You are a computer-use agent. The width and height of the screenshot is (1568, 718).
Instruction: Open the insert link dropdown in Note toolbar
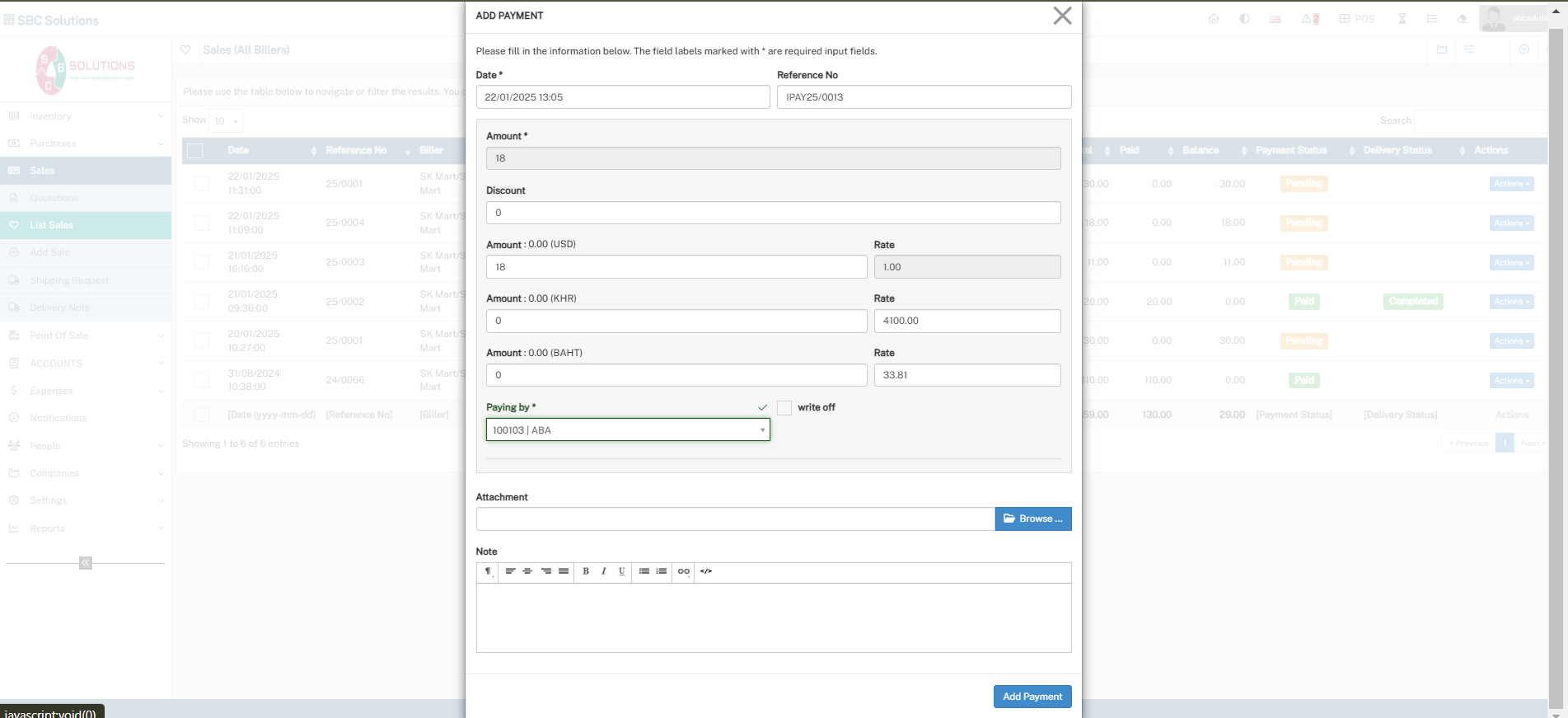click(x=684, y=571)
